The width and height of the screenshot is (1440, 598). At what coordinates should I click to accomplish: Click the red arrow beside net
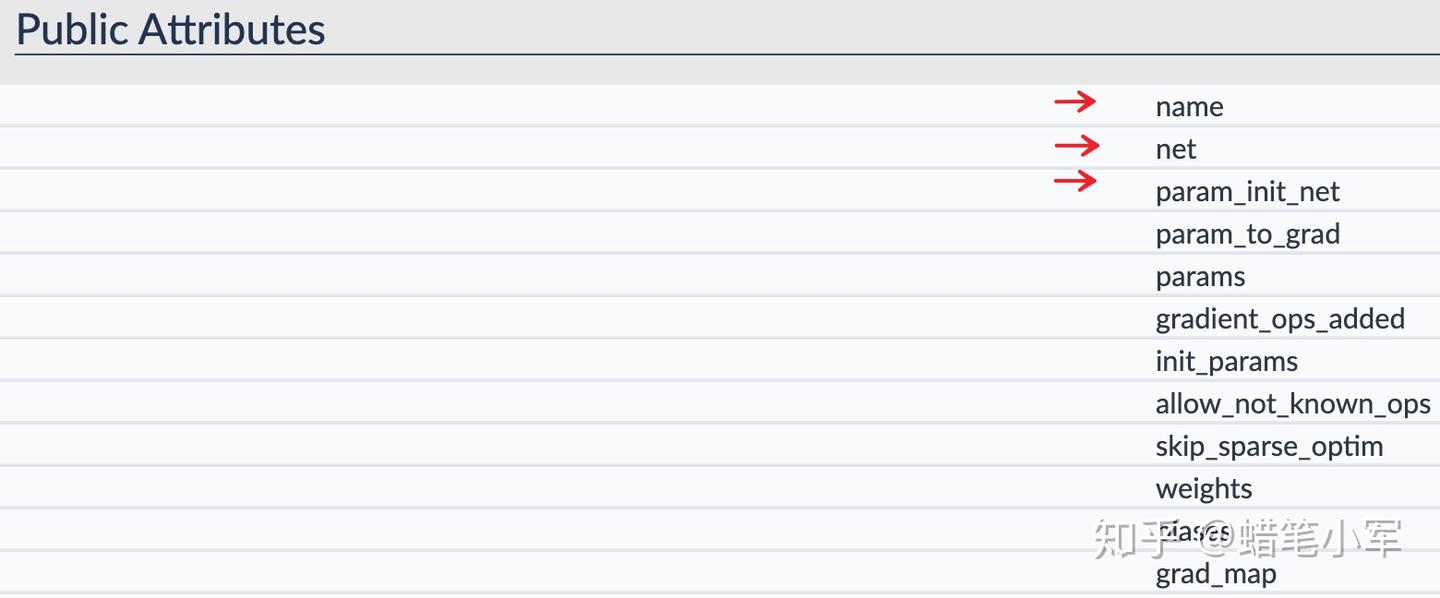(1076, 147)
